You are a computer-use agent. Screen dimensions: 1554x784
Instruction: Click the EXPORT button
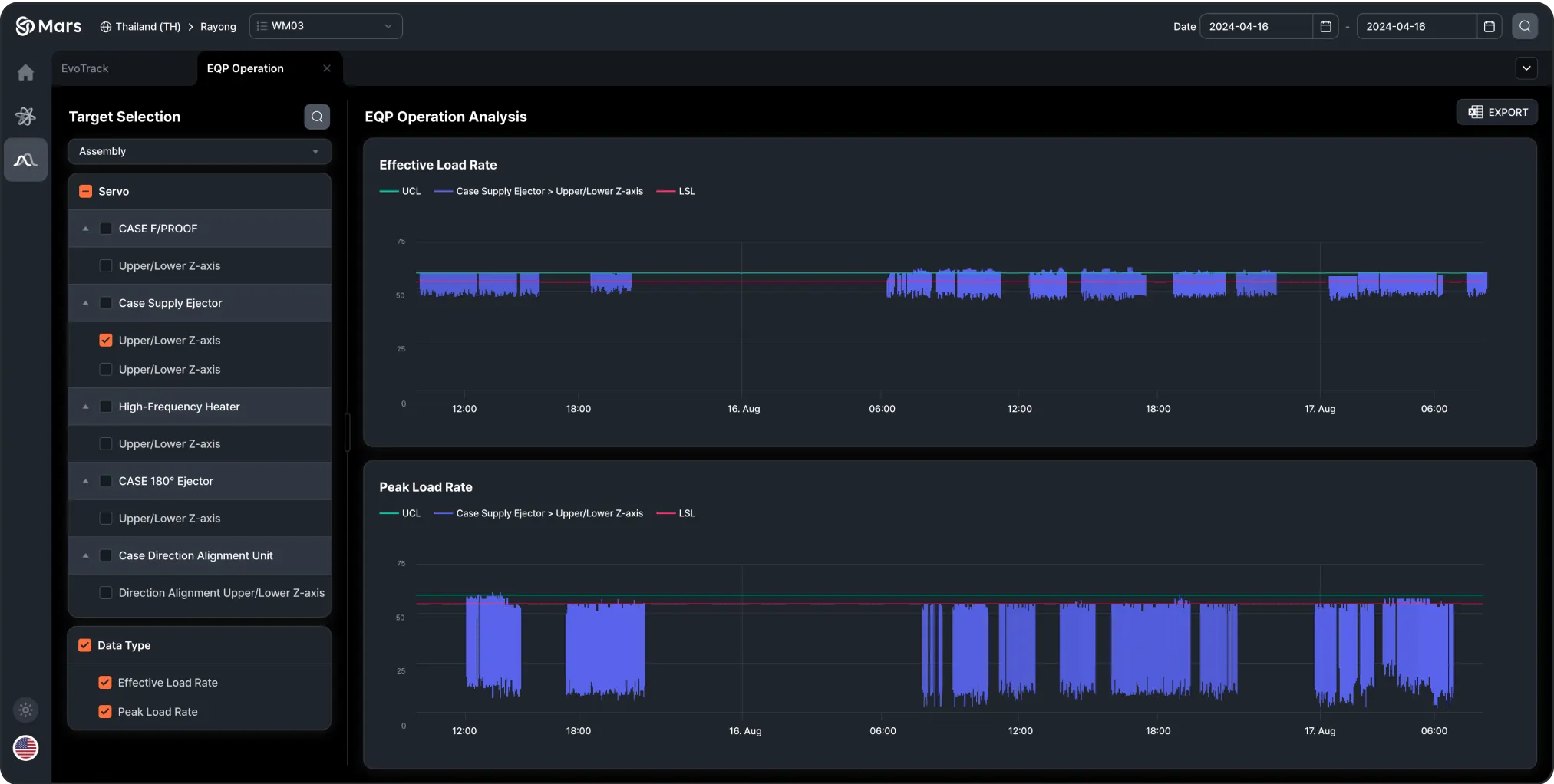click(1496, 111)
